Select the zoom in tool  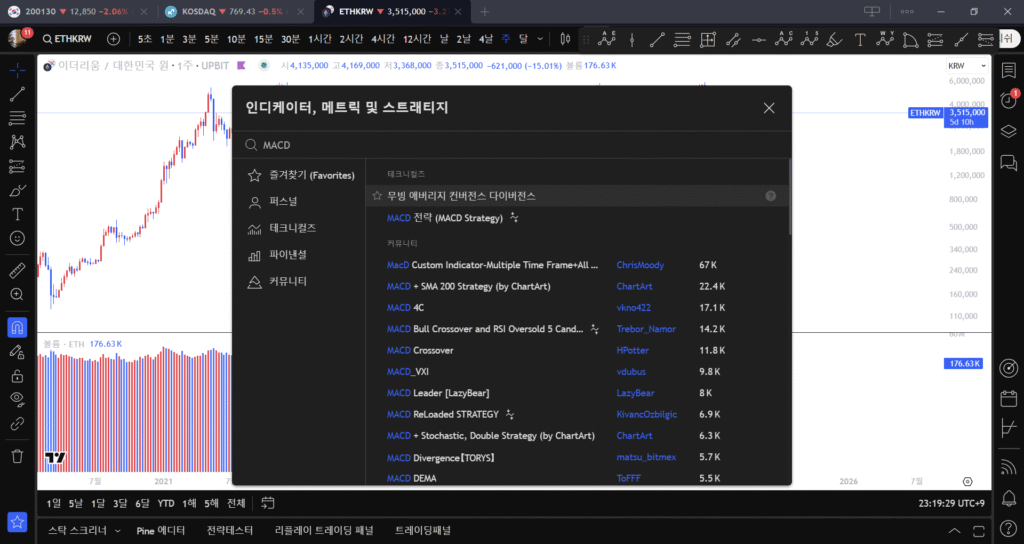click(x=18, y=295)
